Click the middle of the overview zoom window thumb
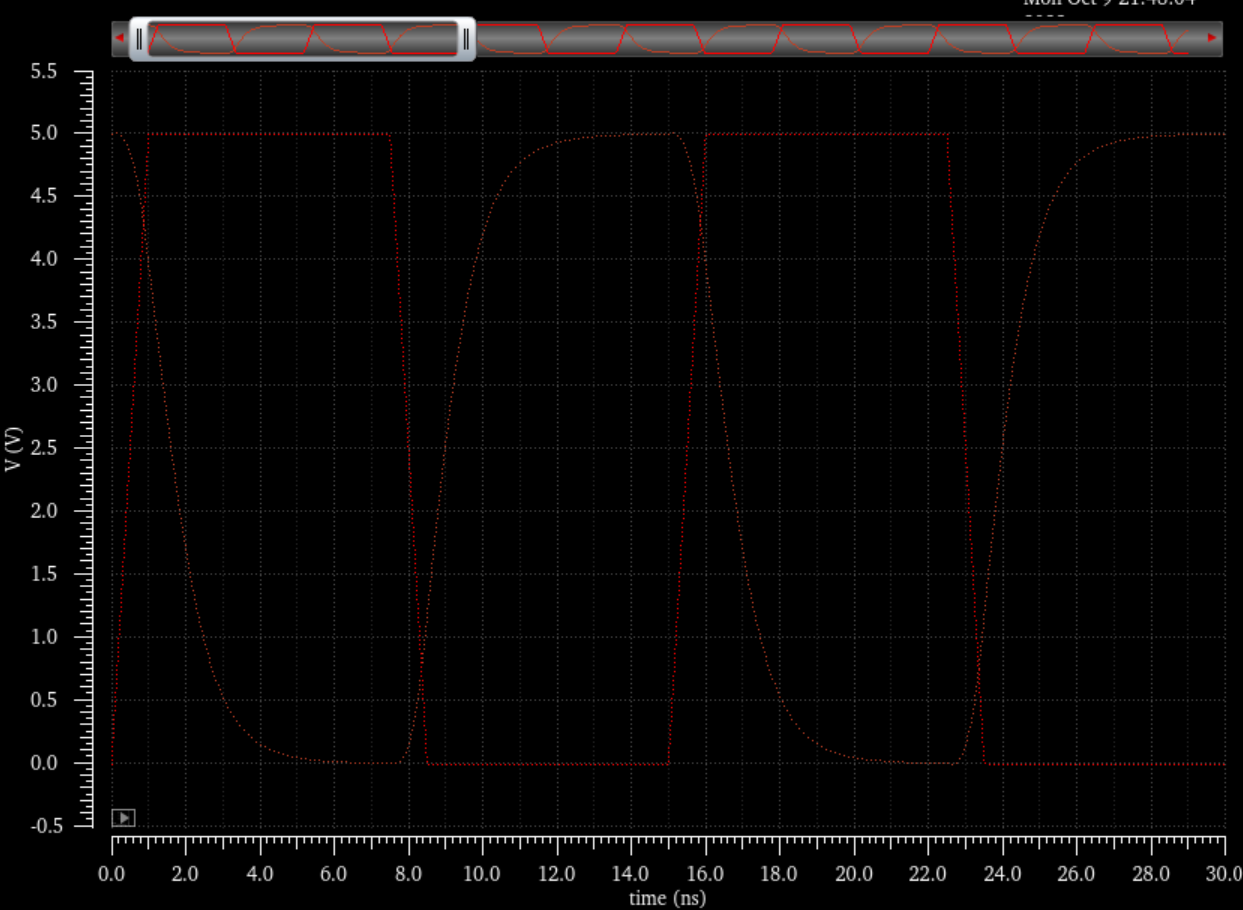 click(x=302, y=39)
